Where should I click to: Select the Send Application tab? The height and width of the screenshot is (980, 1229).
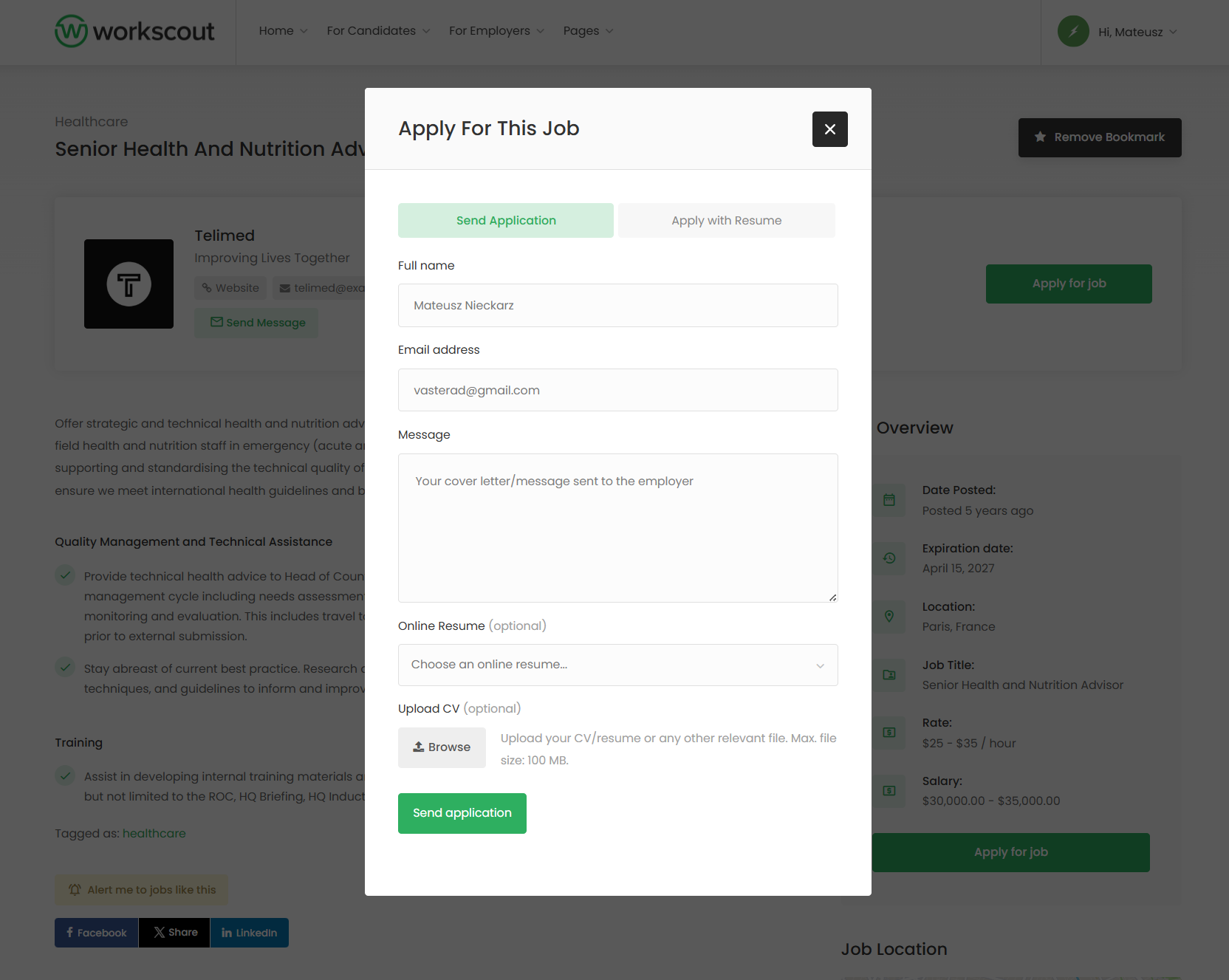[506, 221]
